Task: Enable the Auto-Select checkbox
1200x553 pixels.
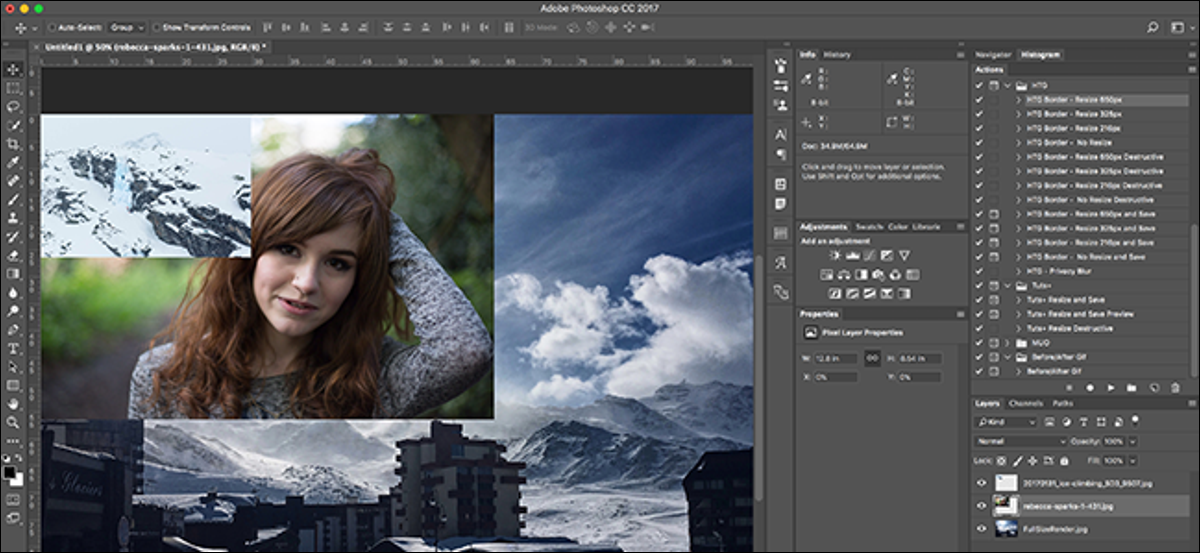Action: (x=50, y=27)
